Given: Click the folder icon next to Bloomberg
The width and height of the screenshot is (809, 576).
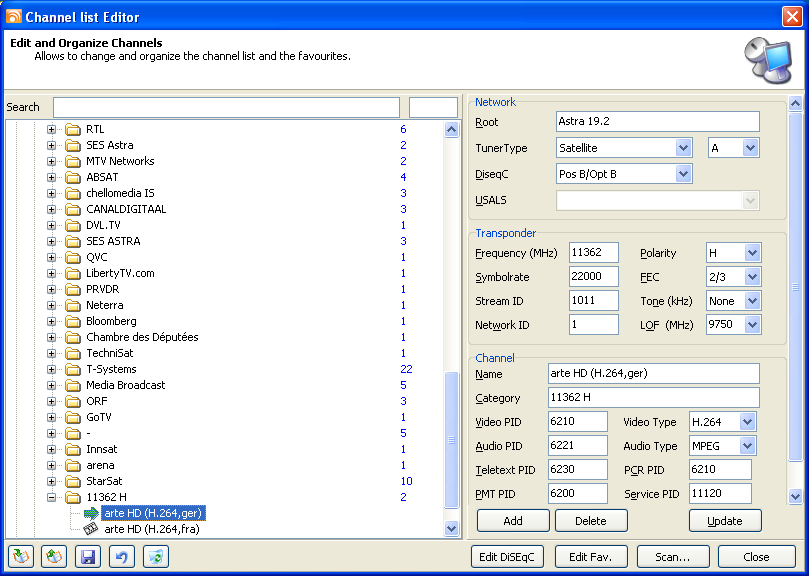Looking at the screenshot, I should click(72, 321).
